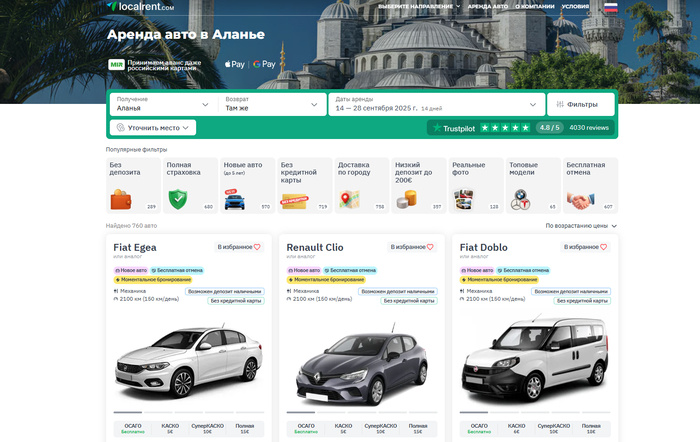Click the Найдено 760 авто text
Image resolution: width=700 pixels, height=442 pixels.
(131, 226)
